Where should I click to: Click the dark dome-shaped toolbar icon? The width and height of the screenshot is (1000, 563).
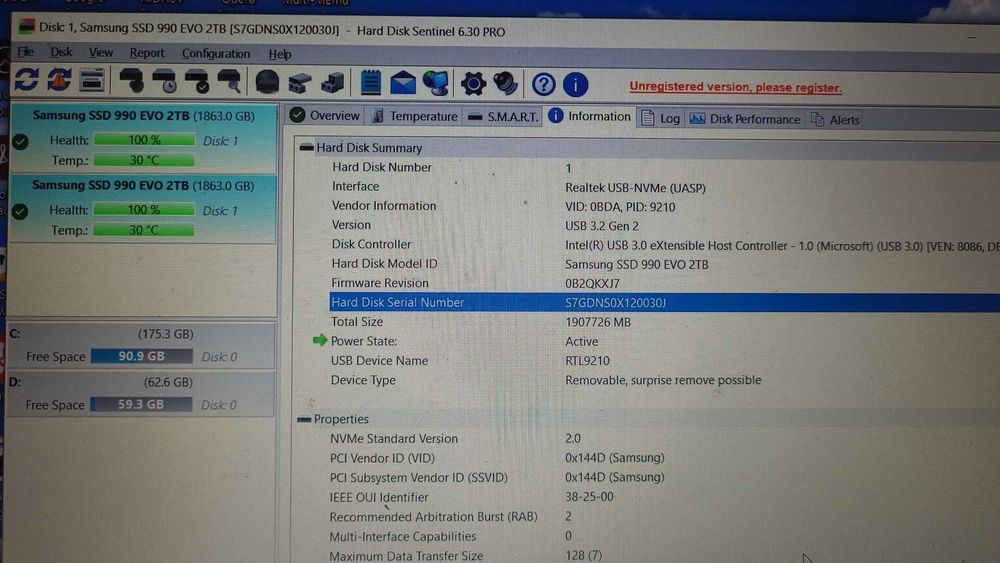click(x=267, y=82)
